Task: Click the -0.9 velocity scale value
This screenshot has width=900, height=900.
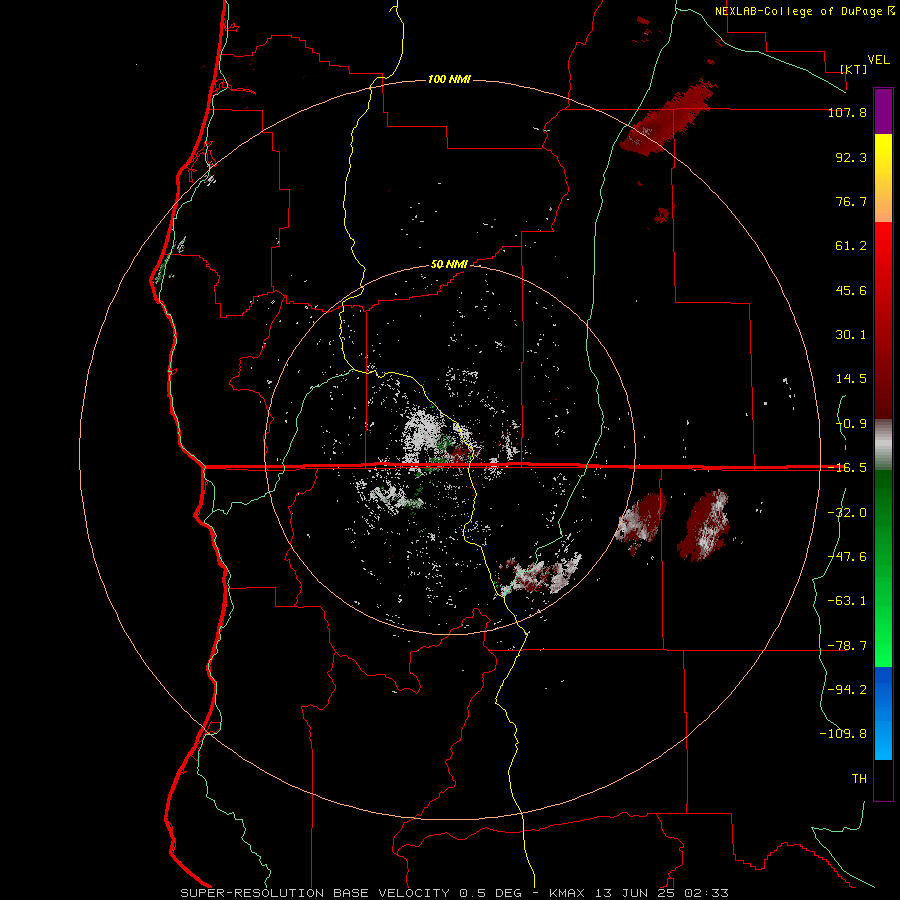Action: pyautogui.click(x=851, y=424)
